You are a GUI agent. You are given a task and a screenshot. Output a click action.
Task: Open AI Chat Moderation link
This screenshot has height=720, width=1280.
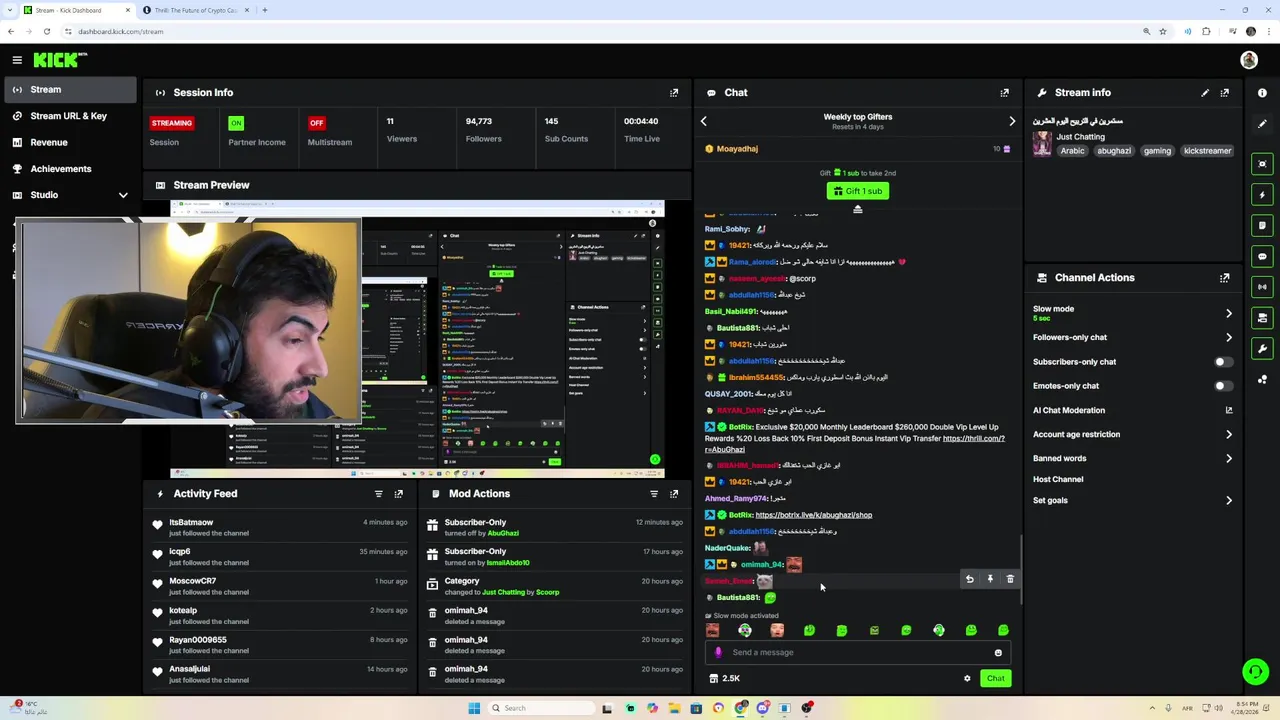[1131, 410]
